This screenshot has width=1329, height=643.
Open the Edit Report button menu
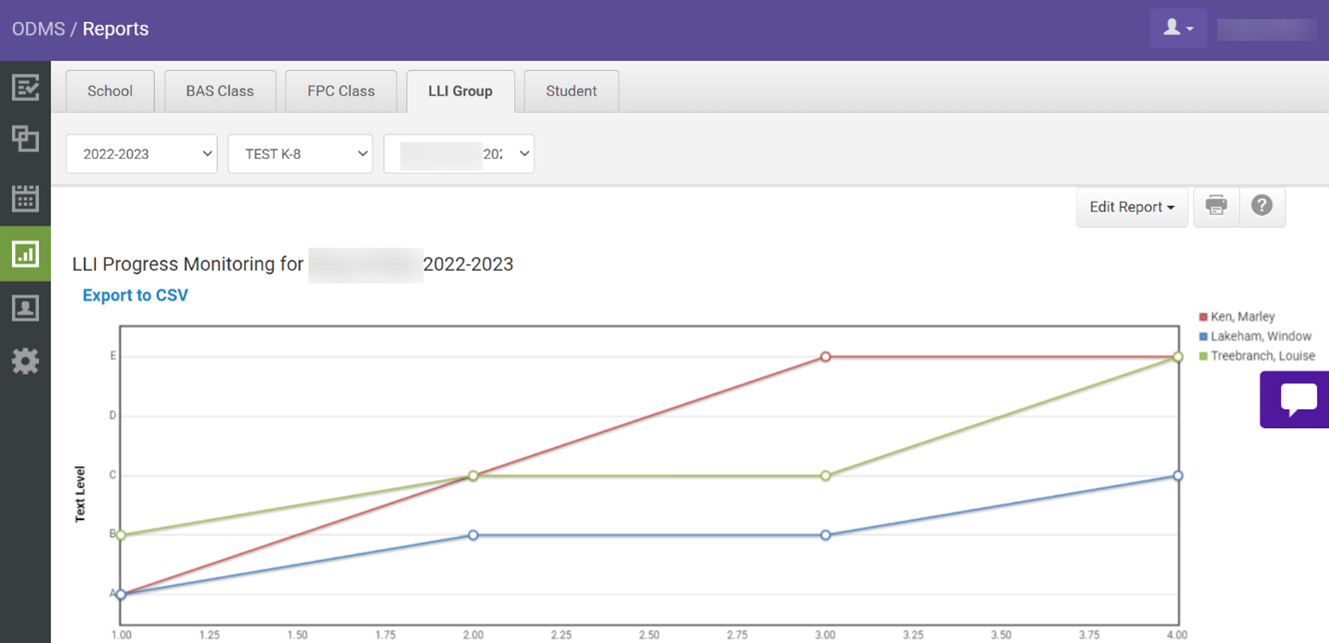point(1131,206)
